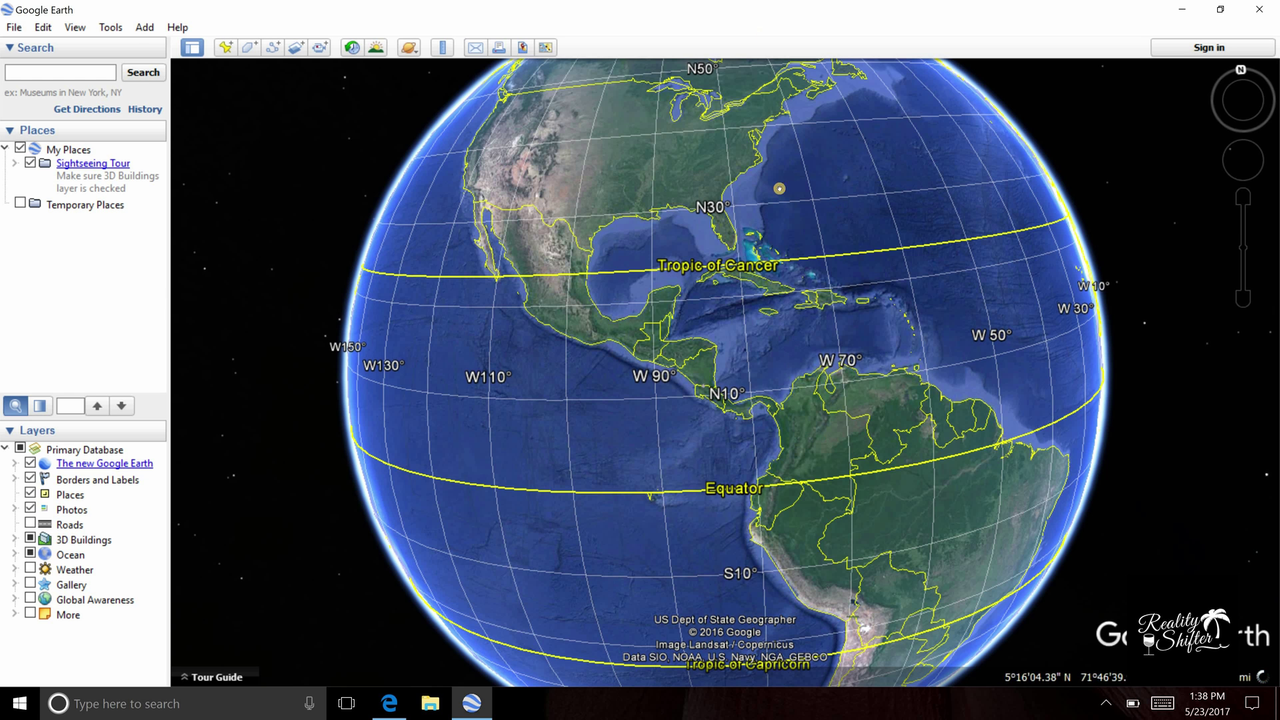Enable the Roads layer checkbox
1280x720 pixels.
30,524
